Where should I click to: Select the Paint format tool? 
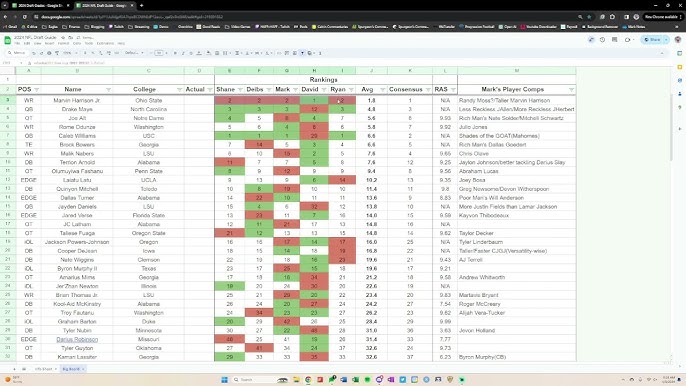57,53
